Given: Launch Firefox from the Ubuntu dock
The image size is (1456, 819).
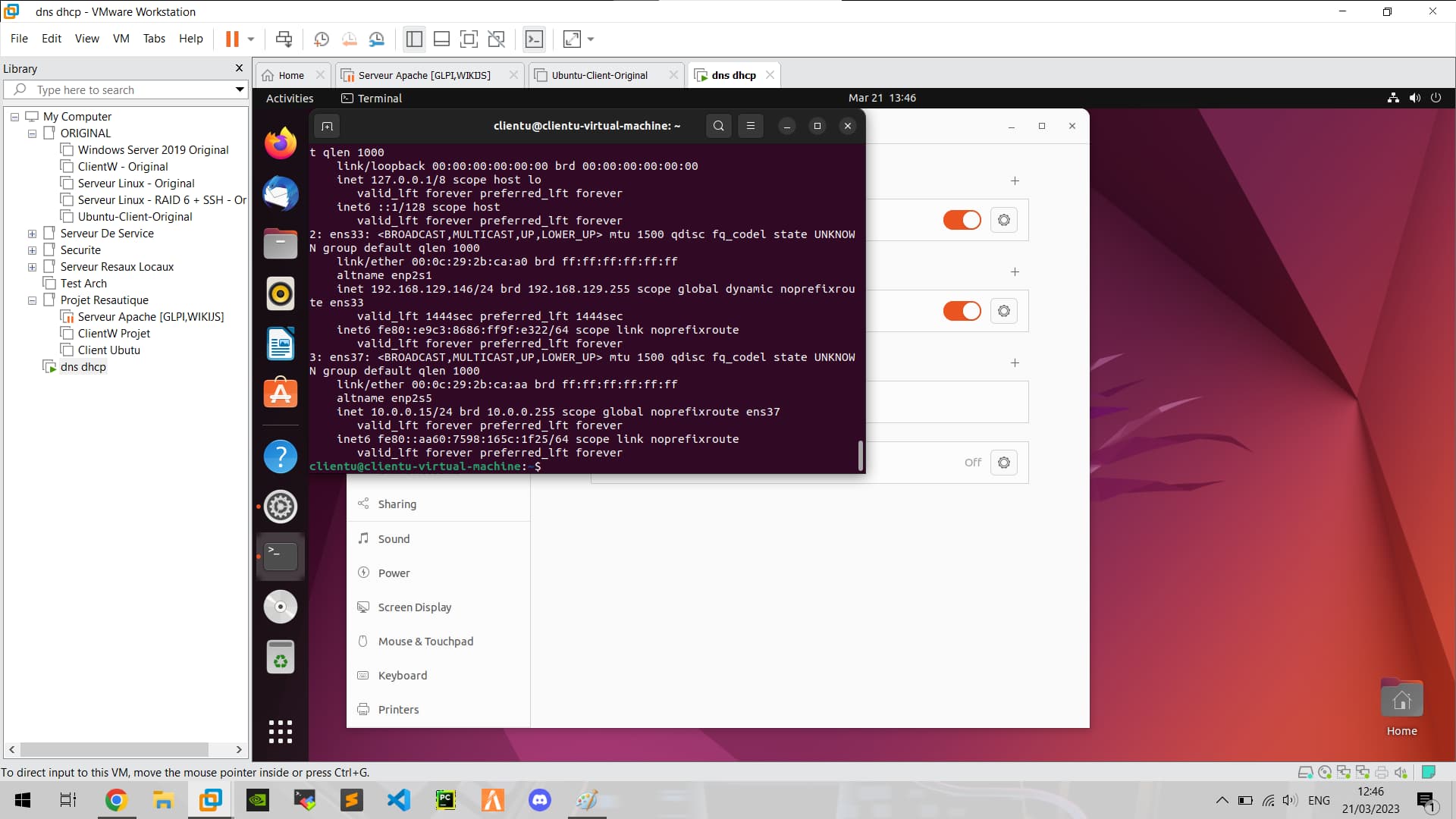Looking at the screenshot, I should tap(281, 143).
